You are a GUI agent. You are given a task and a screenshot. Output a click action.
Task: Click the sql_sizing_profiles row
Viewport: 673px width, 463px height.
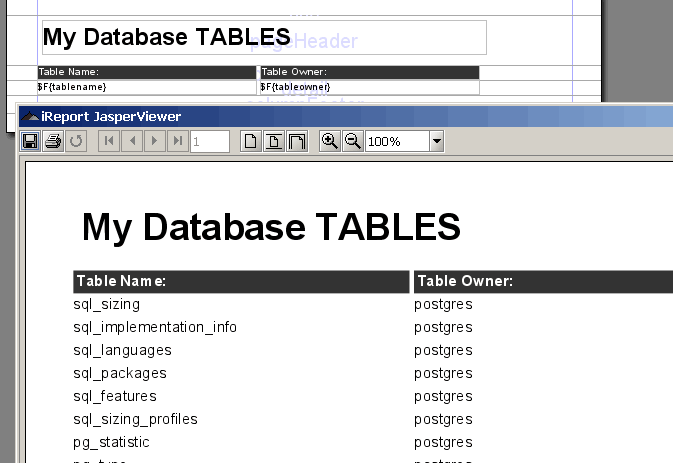pos(135,419)
